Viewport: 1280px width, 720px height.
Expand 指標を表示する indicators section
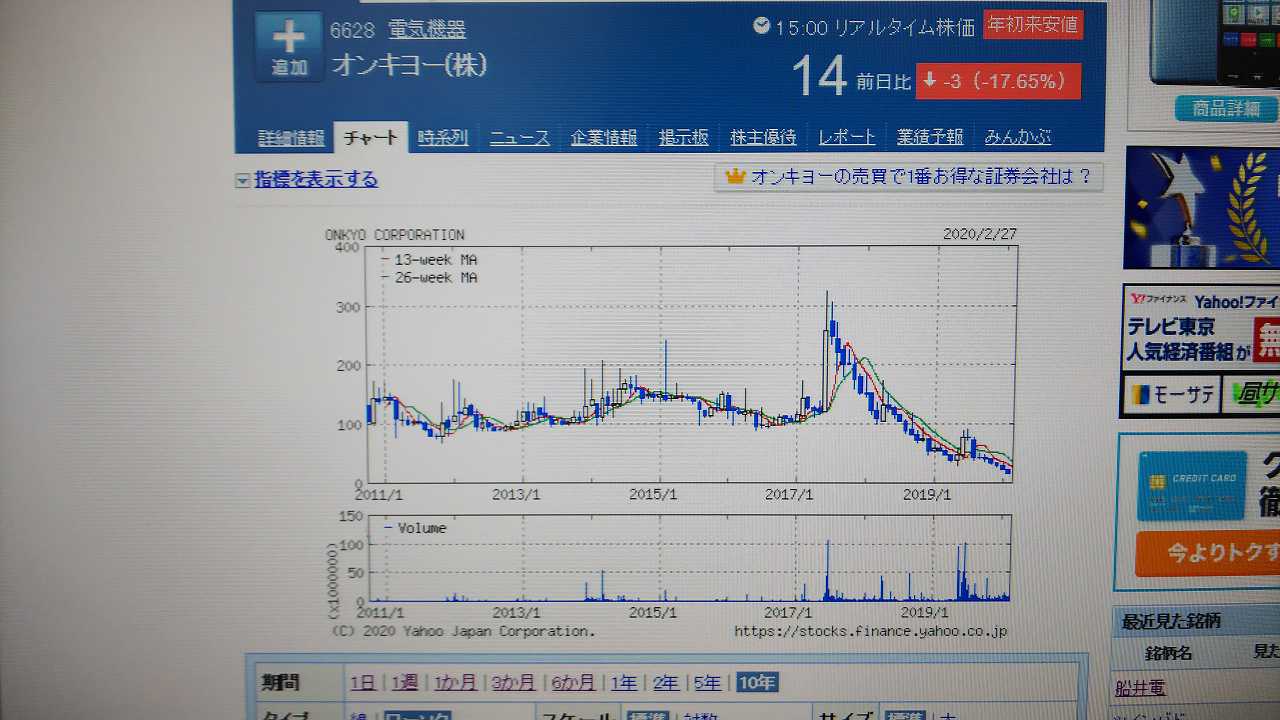[x=306, y=180]
